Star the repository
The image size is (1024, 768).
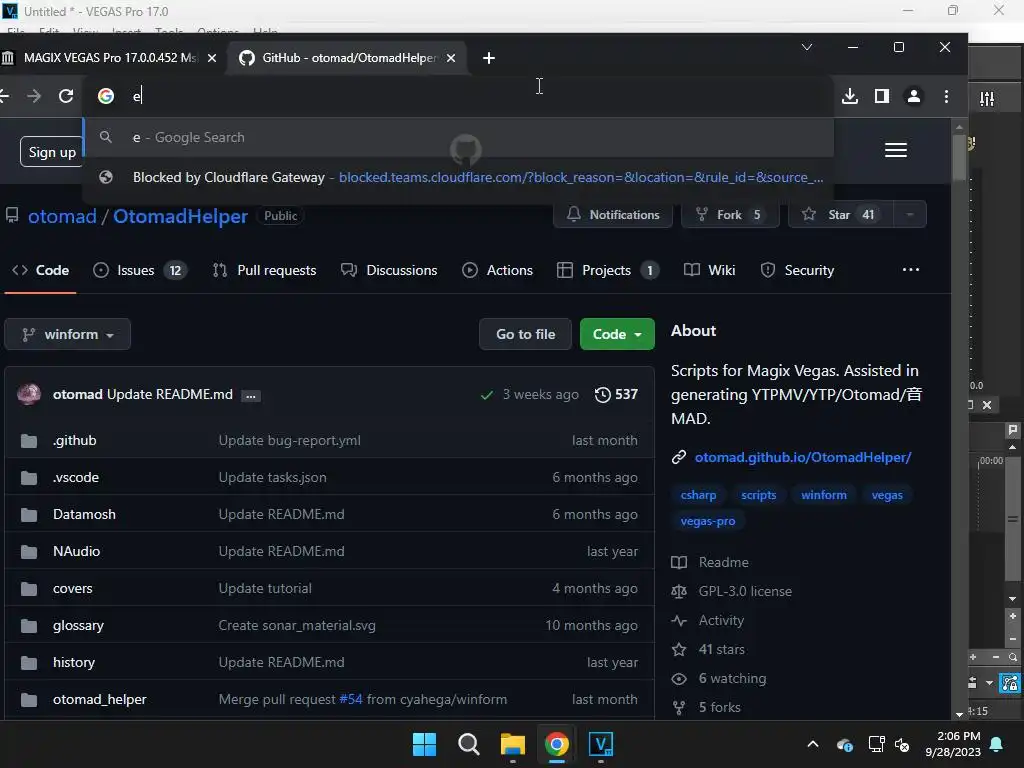tap(840, 214)
